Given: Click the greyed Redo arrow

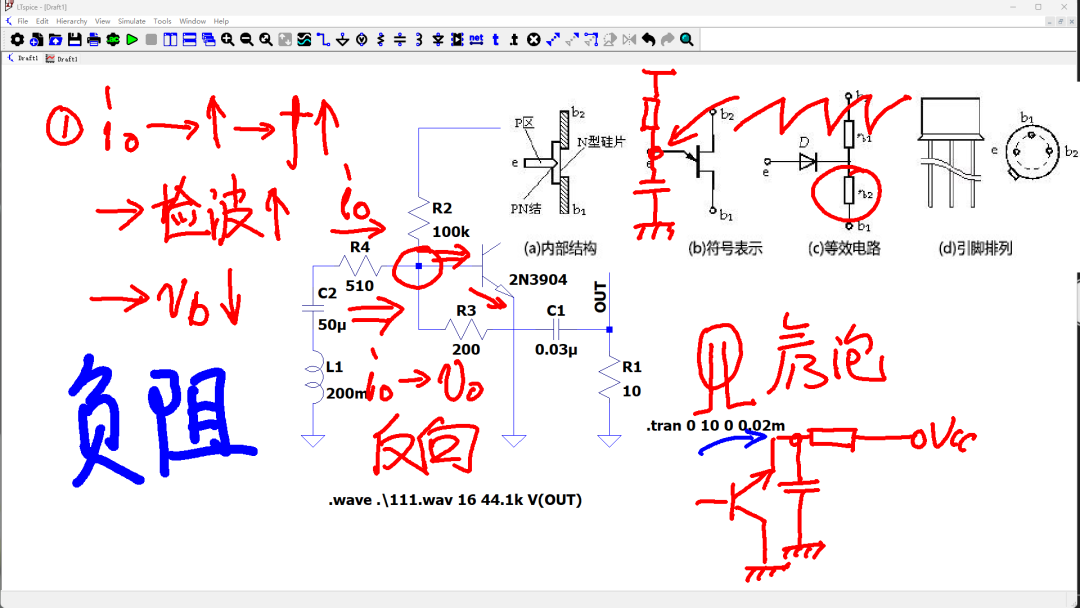Looking at the screenshot, I should pos(667,40).
